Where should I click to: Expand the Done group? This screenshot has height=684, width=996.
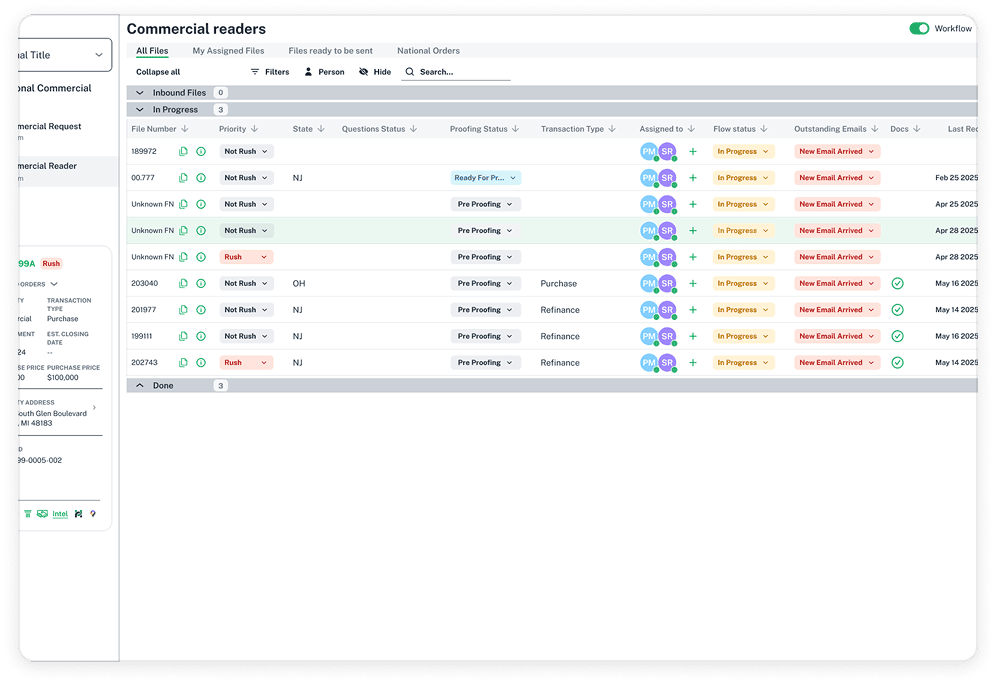140,386
